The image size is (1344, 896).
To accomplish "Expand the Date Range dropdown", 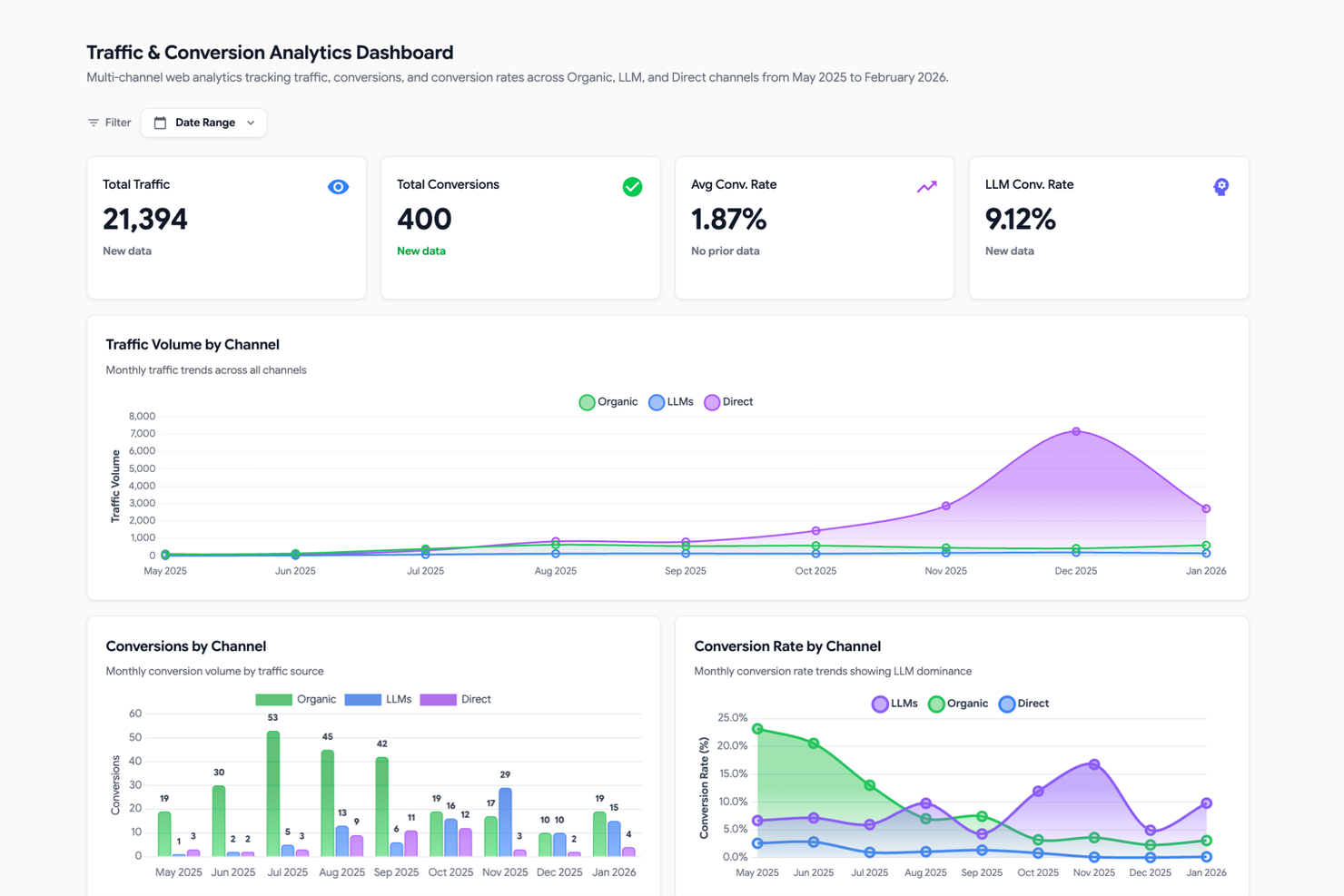I will pos(203,122).
